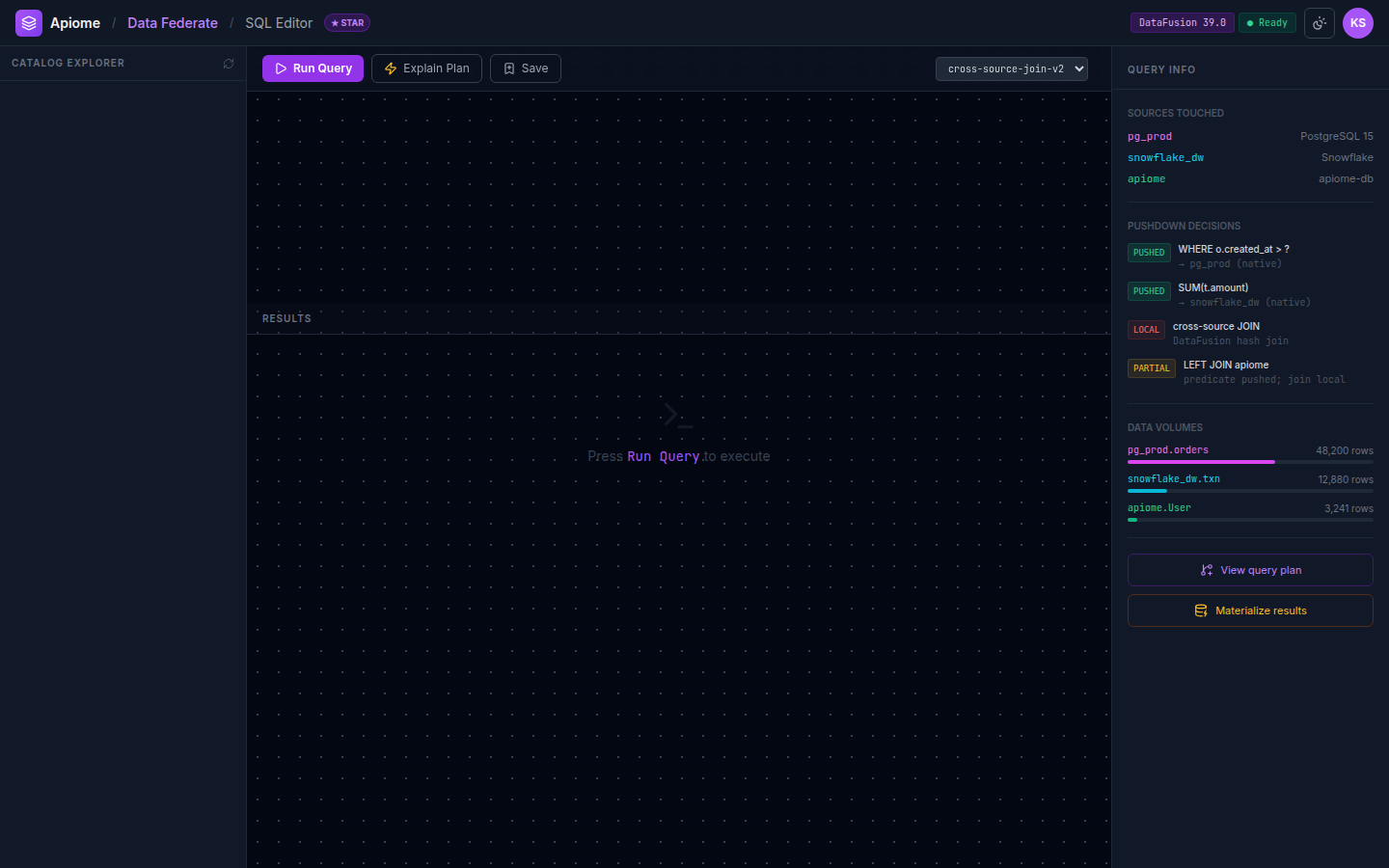Click the LEFT JOIN apiome decision text
The image size is (1389, 868).
(x=1226, y=365)
